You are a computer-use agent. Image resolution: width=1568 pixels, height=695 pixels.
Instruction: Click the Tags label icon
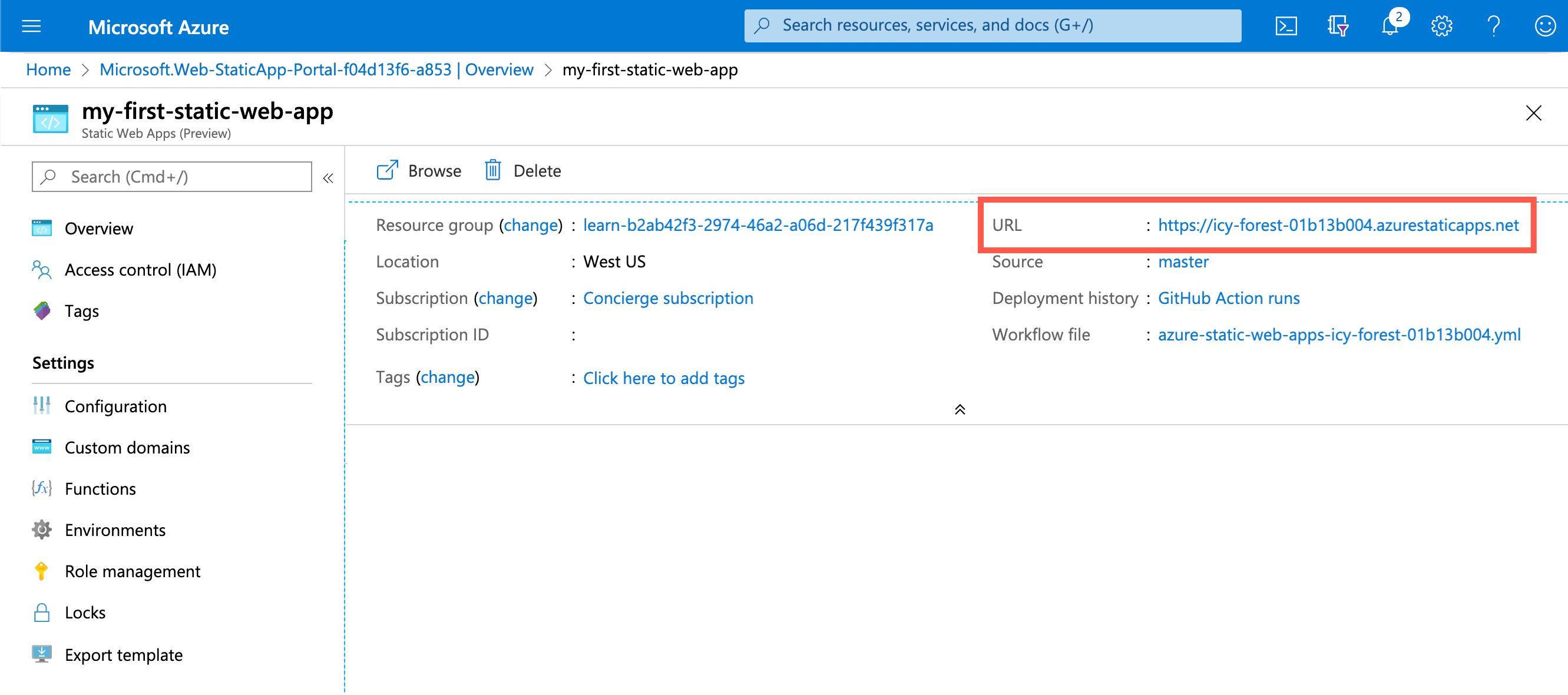pos(41,311)
